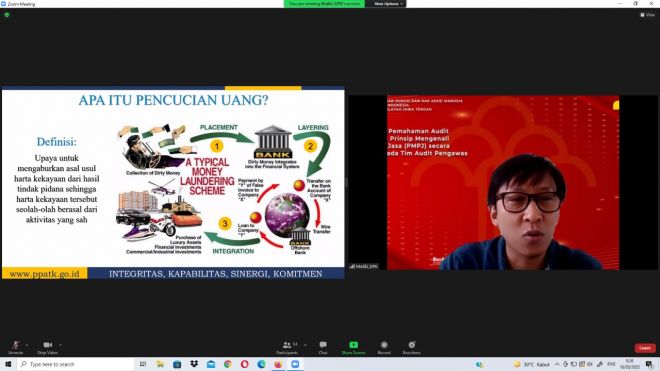Click the taskbar search box
The image size is (660, 371).
pos(76,364)
